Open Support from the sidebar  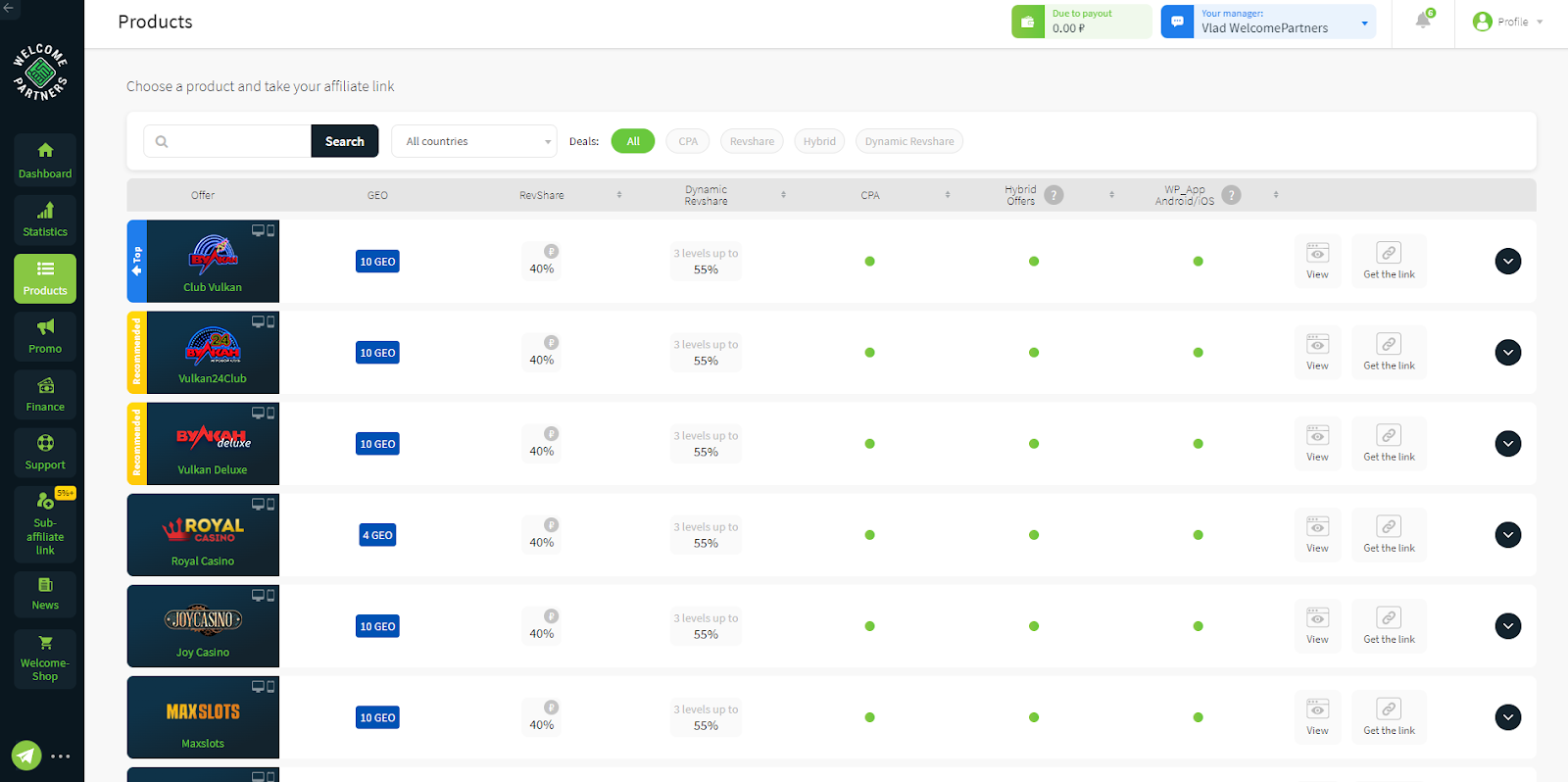pos(45,452)
